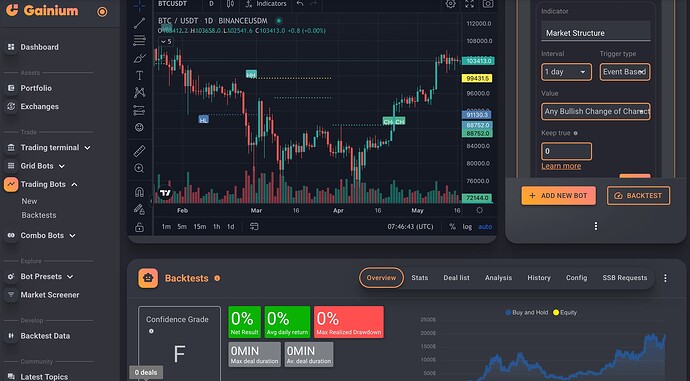Switch to the Deal list tab
Image resolution: width=690 pixels, height=381 pixels.
(x=456, y=278)
